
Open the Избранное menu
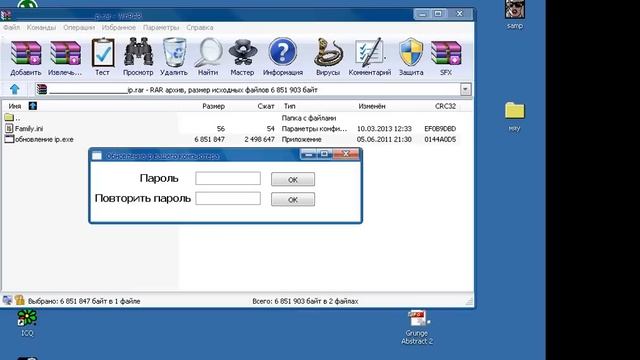119,28
